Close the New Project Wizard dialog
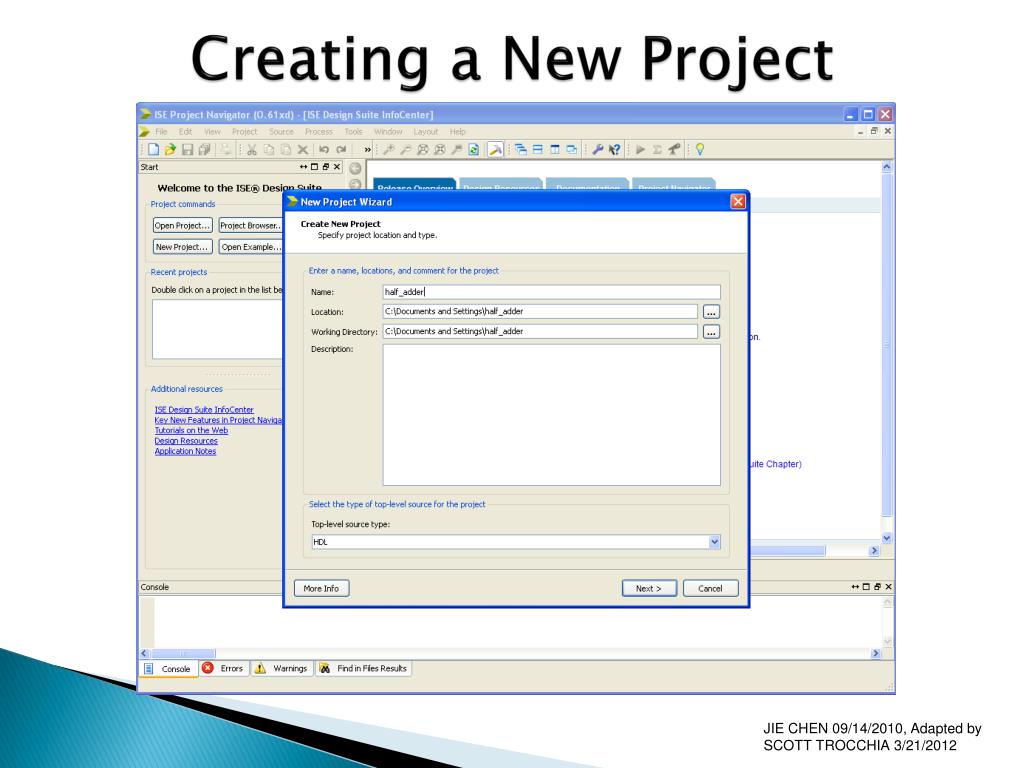 click(x=738, y=201)
